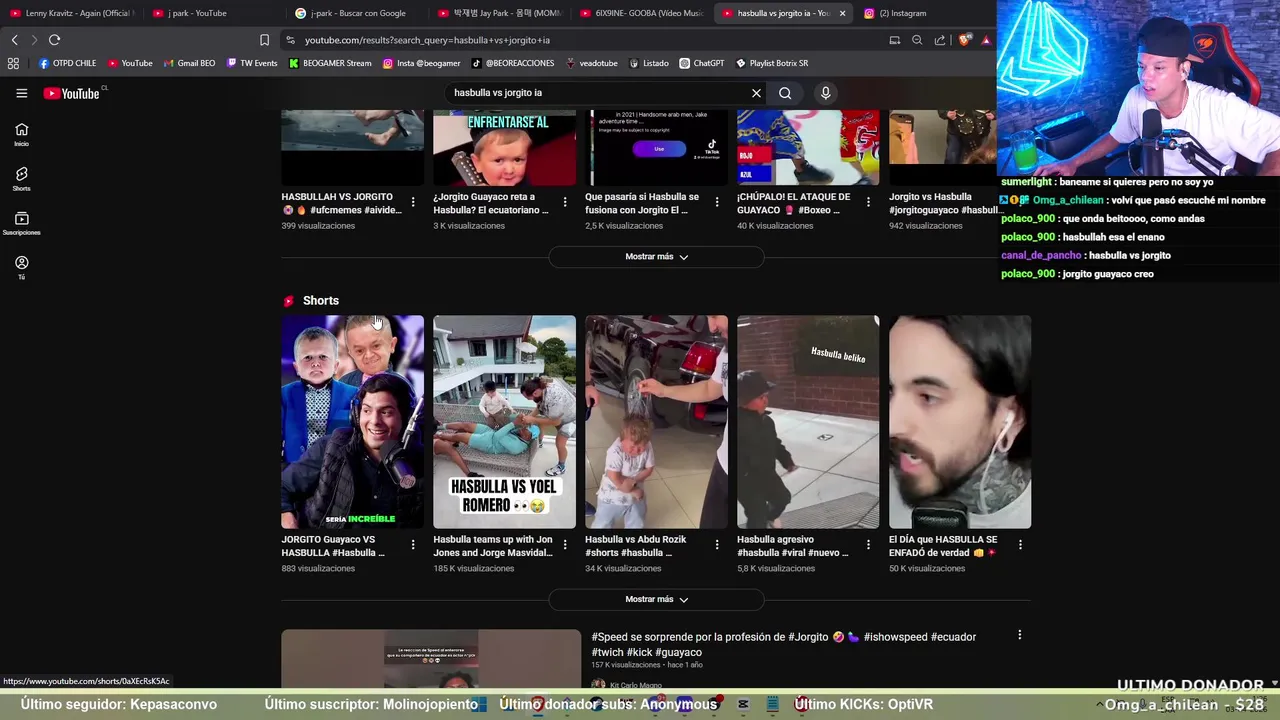This screenshot has height=720, width=1280.
Task: Play the Hasbulla vs Abdu Rozik short thumbnail
Action: [x=656, y=422]
